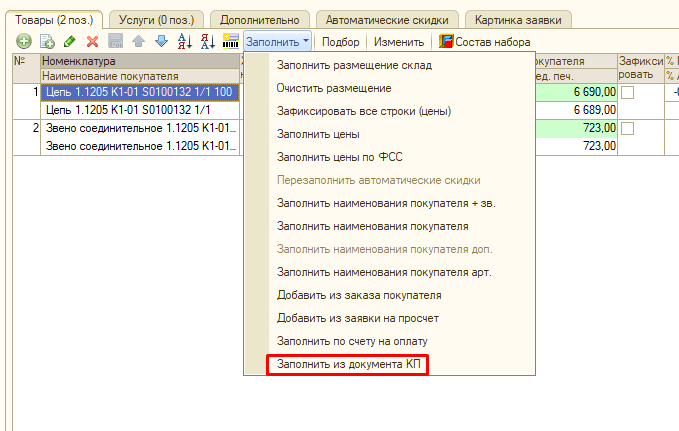This screenshot has width=679, height=431.
Task: Click the grey finish editing icon
Action: 116,42
